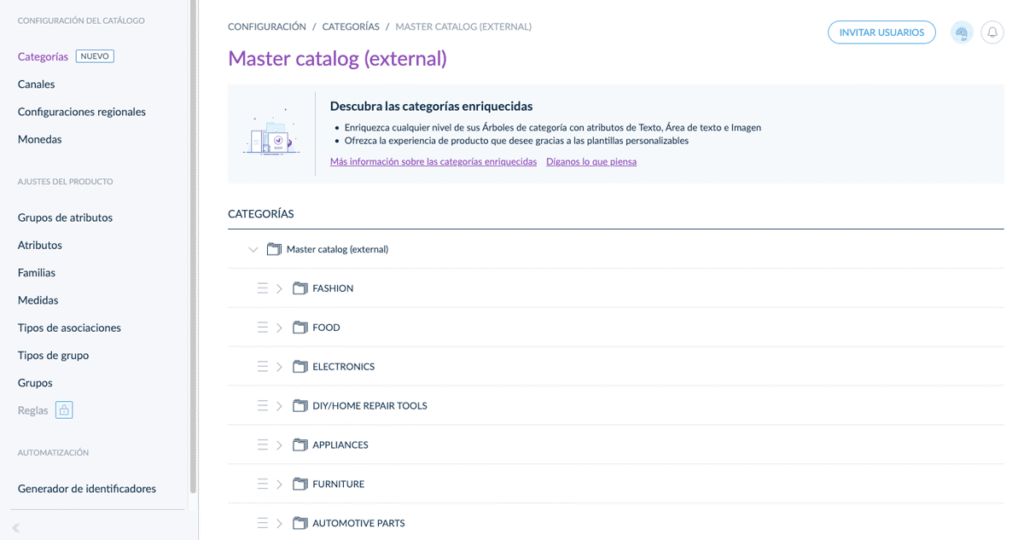1024x540 pixels.
Task: Click the drag handle beside FURNITURE
Action: tap(263, 484)
